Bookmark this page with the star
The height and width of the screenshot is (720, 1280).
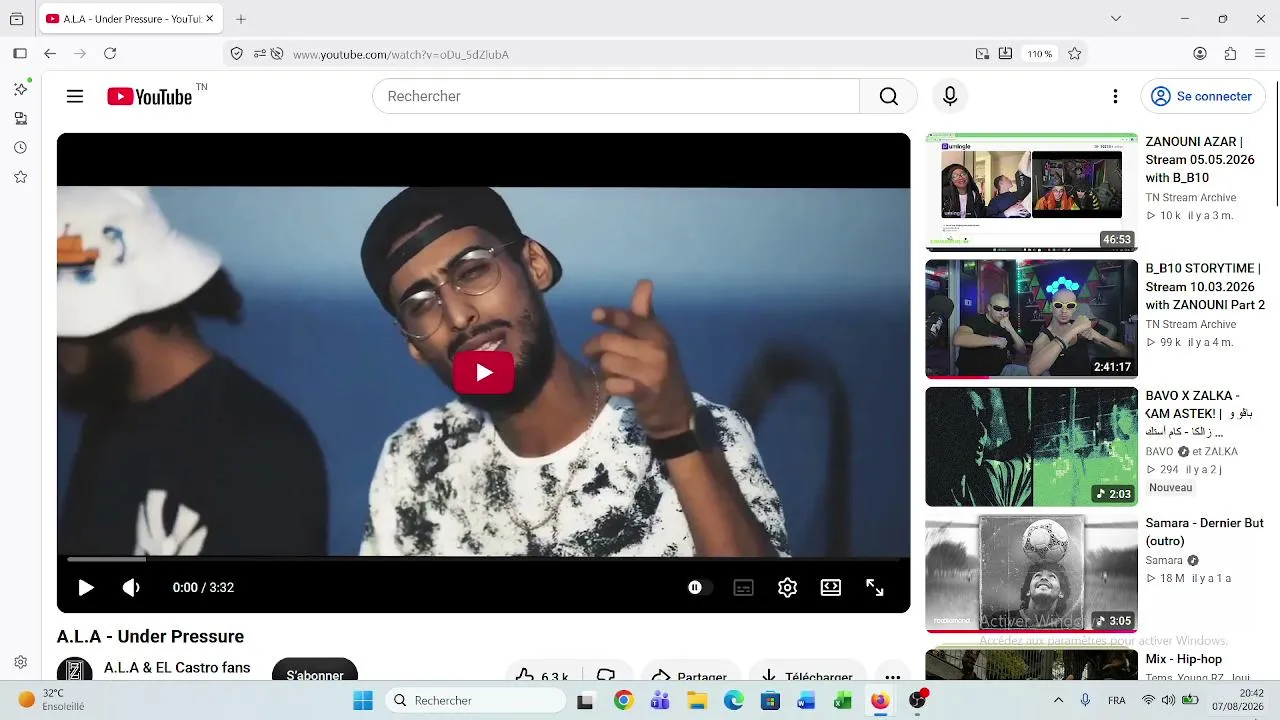coord(1075,54)
